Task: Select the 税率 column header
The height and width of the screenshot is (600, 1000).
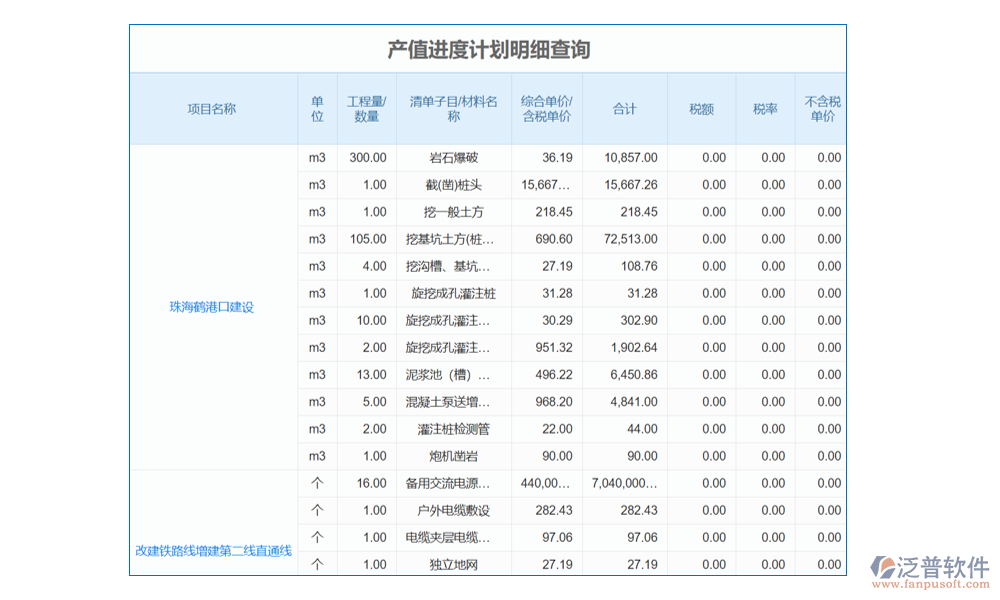Action: (x=765, y=109)
